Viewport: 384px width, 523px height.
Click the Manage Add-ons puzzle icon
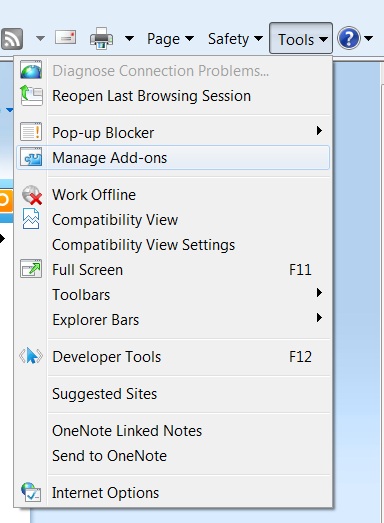pos(31,157)
